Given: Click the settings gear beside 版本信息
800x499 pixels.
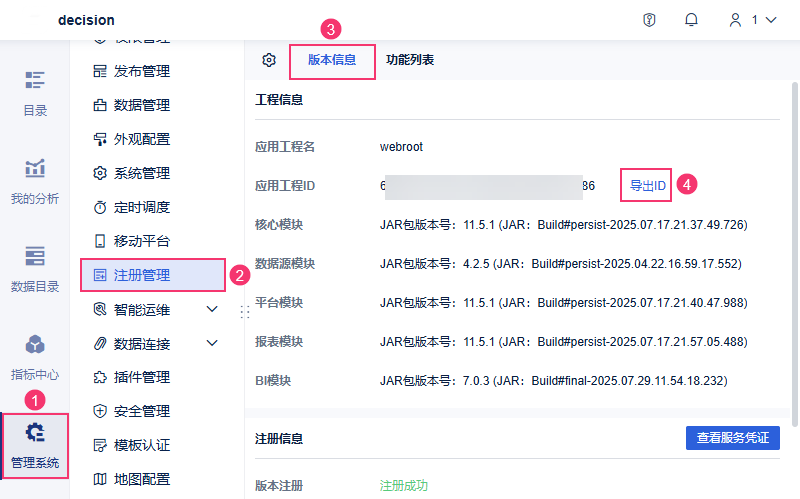Looking at the screenshot, I should click(x=269, y=60).
